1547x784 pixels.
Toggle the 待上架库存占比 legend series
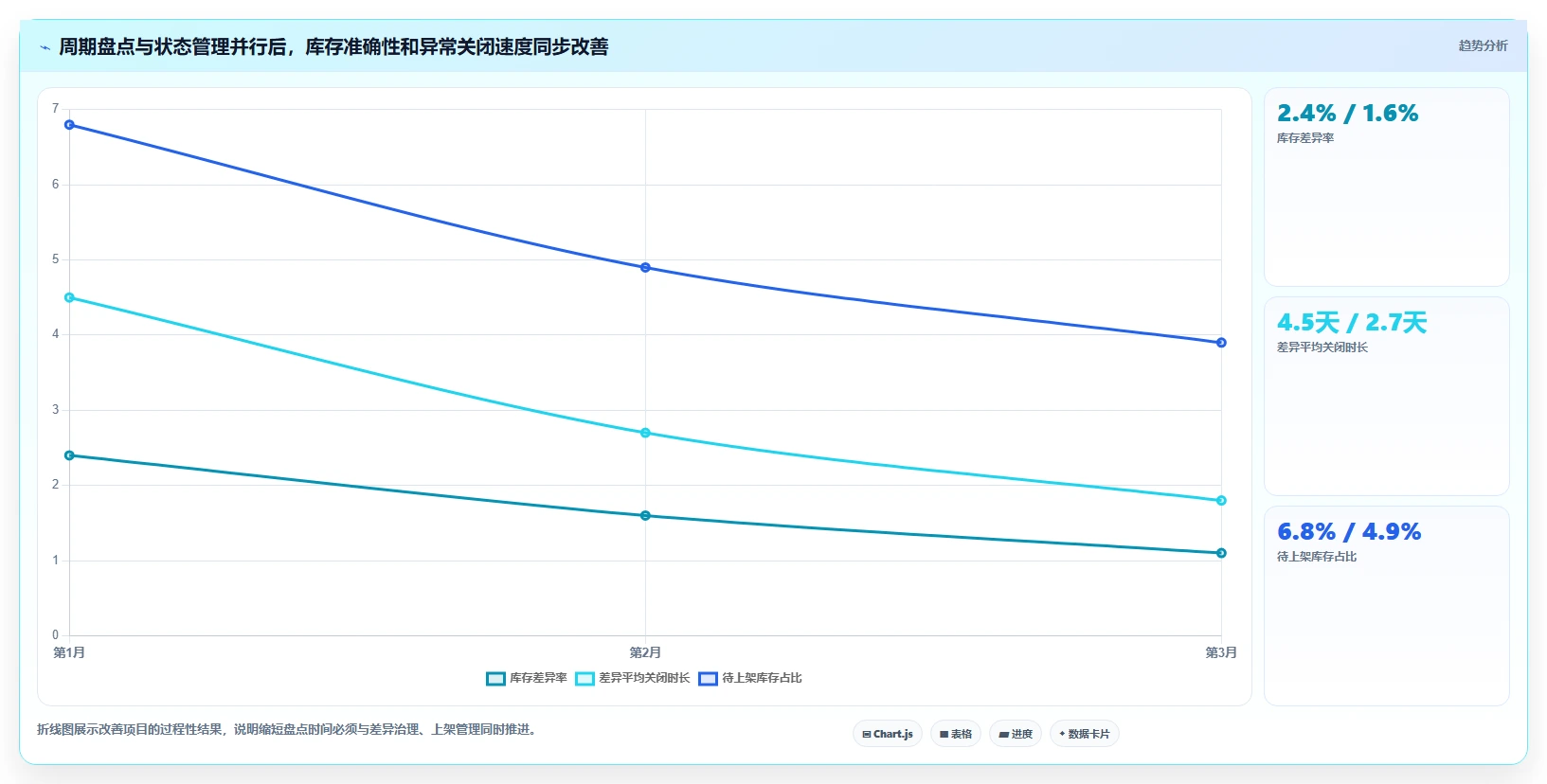pyautogui.click(x=750, y=678)
